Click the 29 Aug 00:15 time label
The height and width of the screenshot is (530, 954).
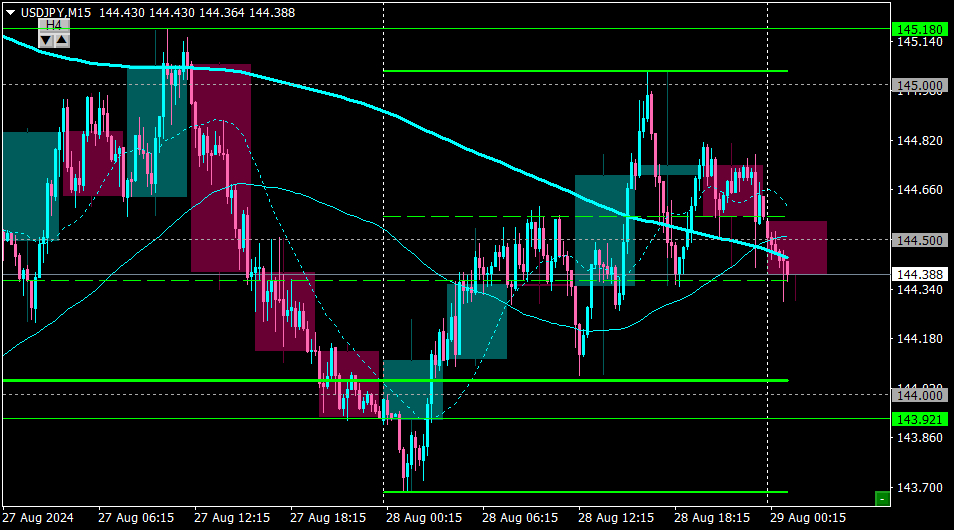coord(808,518)
